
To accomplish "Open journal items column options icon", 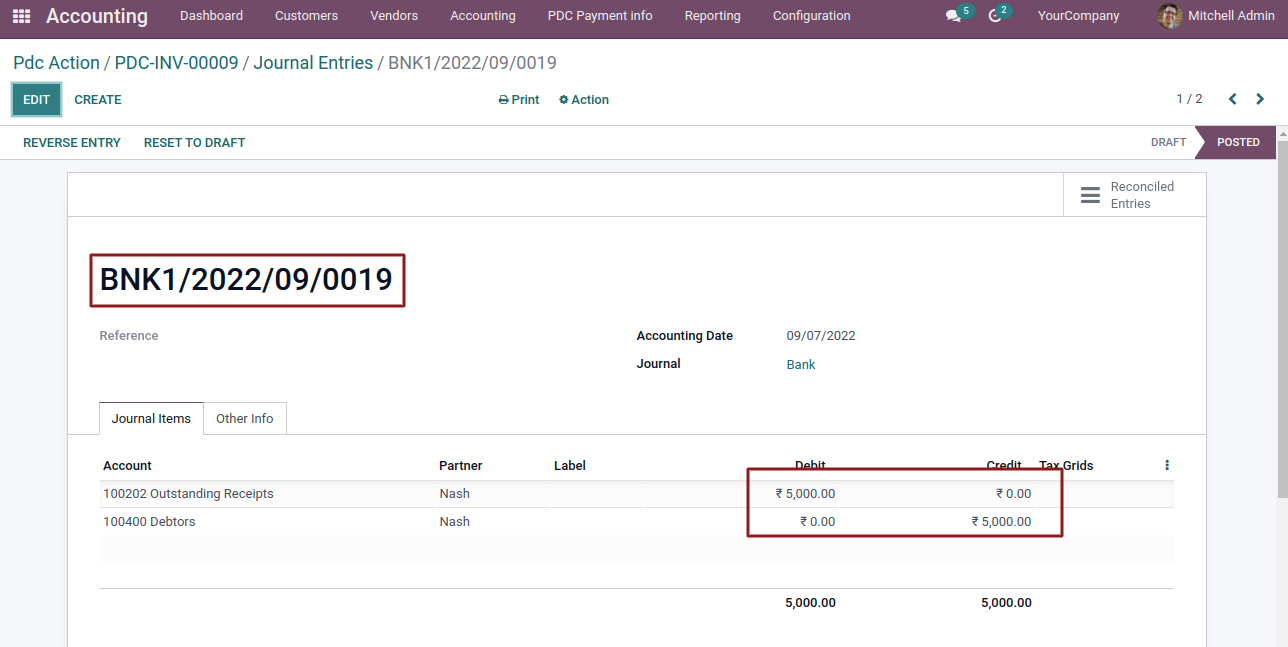I will [1167, 465].
